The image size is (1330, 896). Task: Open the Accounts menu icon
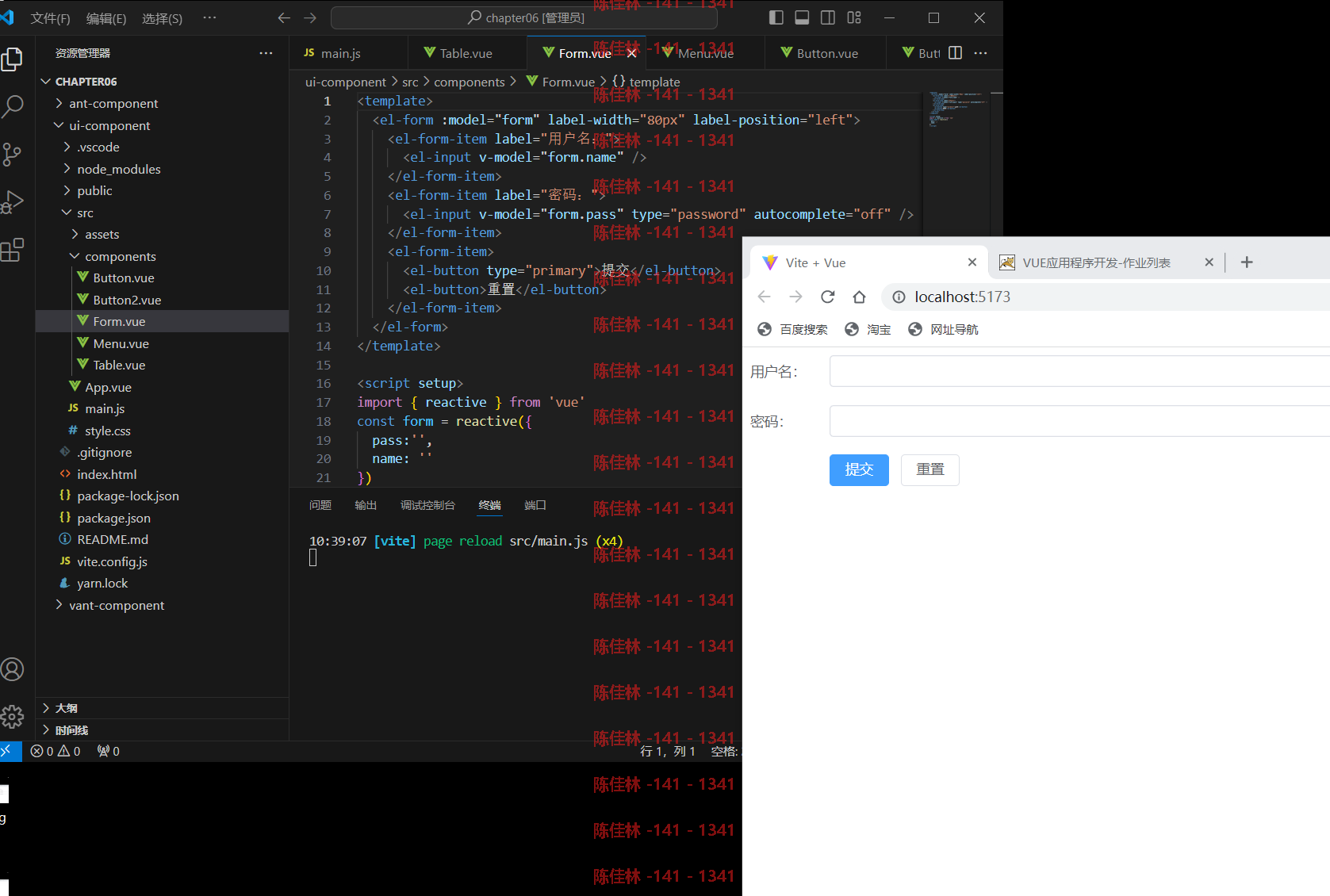(x=13, y=669)
